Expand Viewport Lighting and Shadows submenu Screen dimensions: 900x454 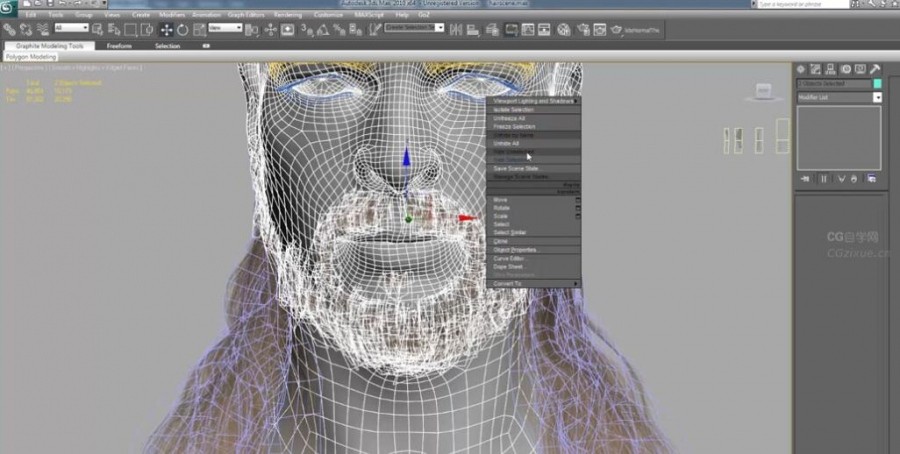(x=534, y=101)
